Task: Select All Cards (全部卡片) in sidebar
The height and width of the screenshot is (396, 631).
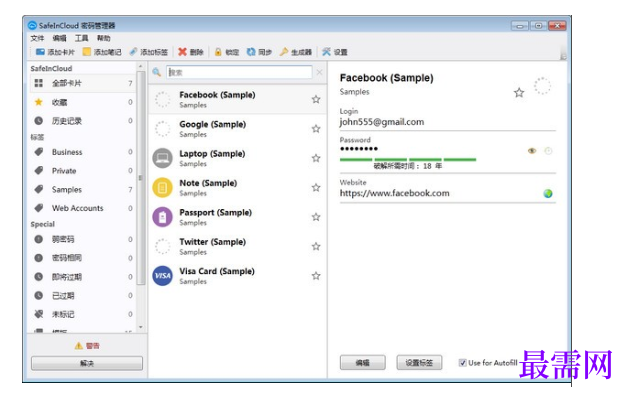Action: 83,83
